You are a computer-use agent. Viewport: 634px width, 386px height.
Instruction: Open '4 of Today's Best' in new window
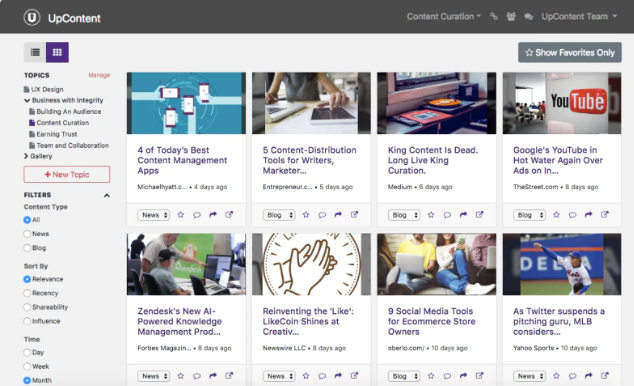tap(229, 215)
